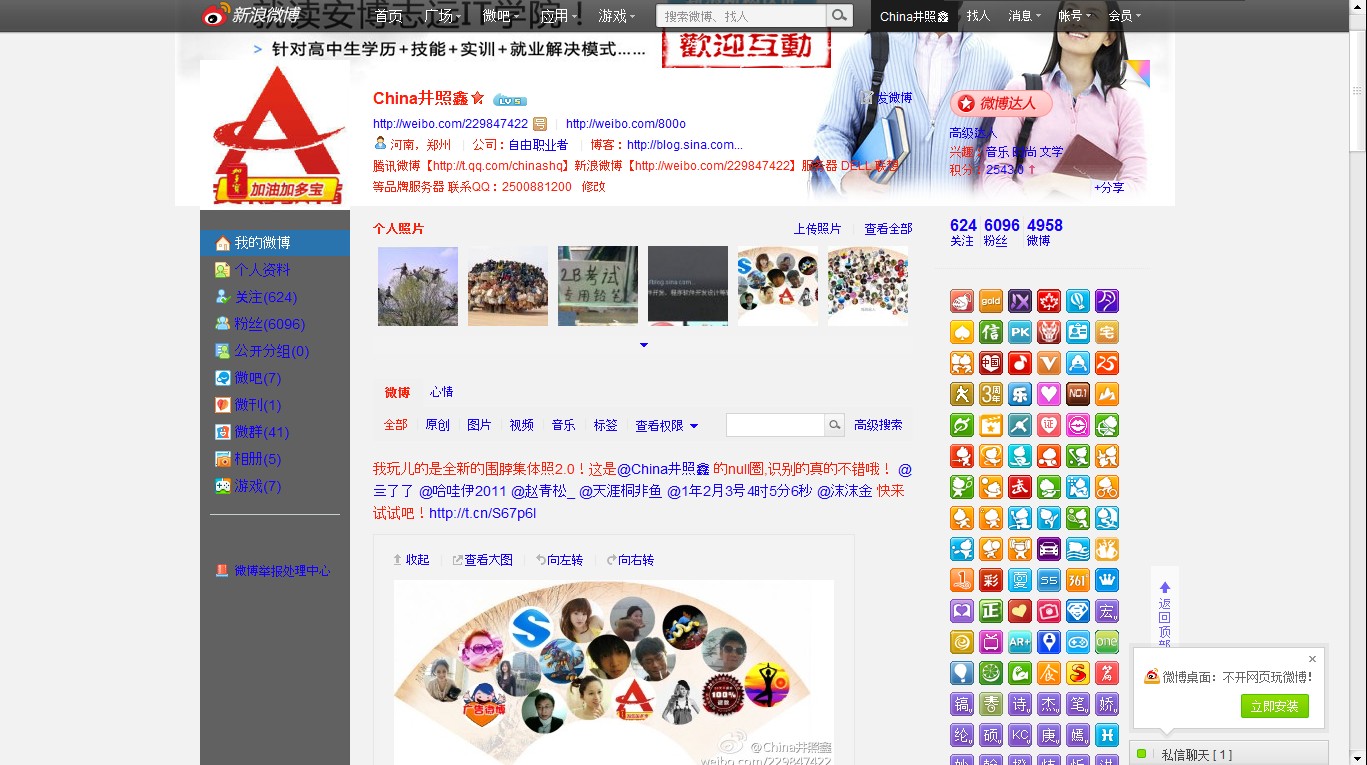Expand more photos with arrow below thumbnails
1367x765 pixels.
644,345
